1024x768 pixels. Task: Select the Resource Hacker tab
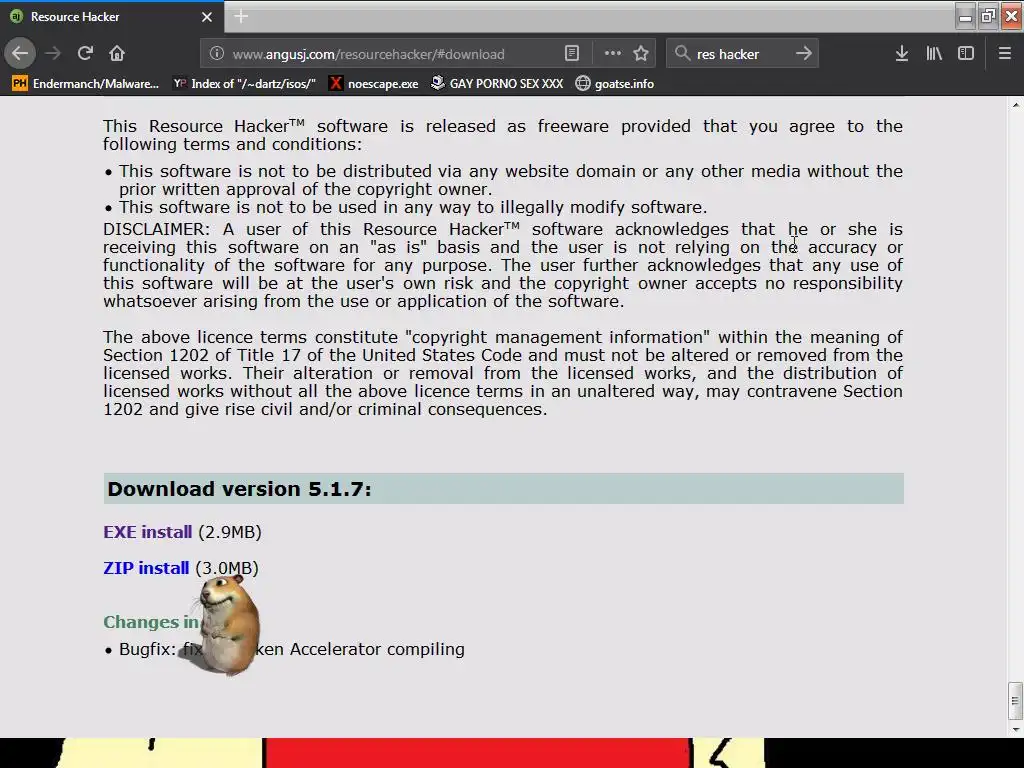(112, 17)
